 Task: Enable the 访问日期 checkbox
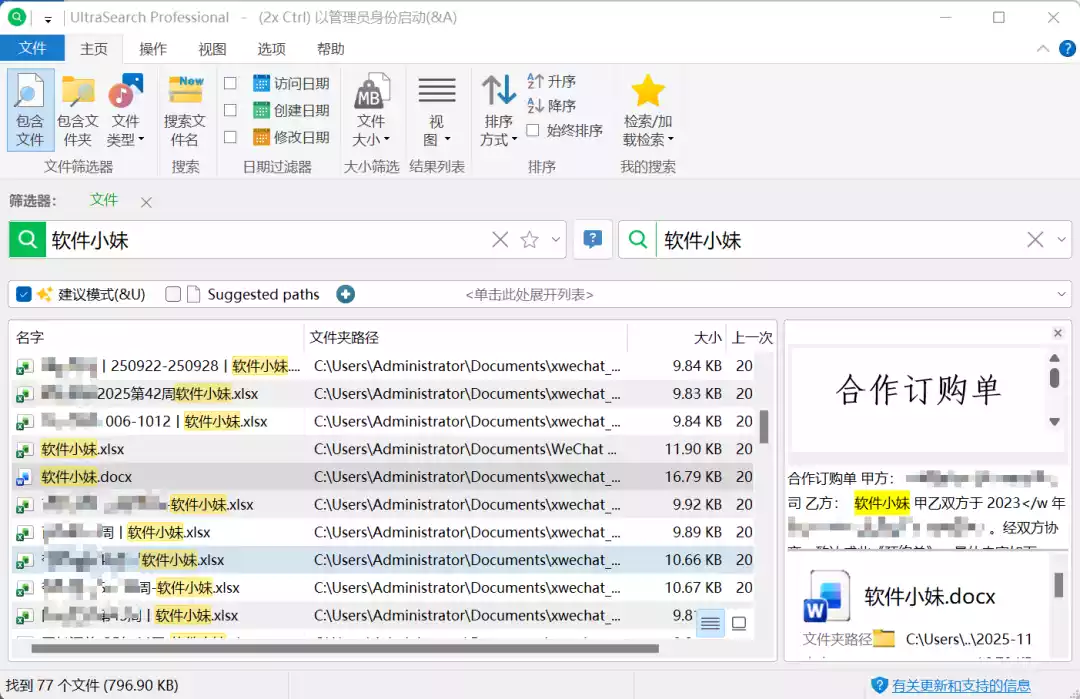230,83
